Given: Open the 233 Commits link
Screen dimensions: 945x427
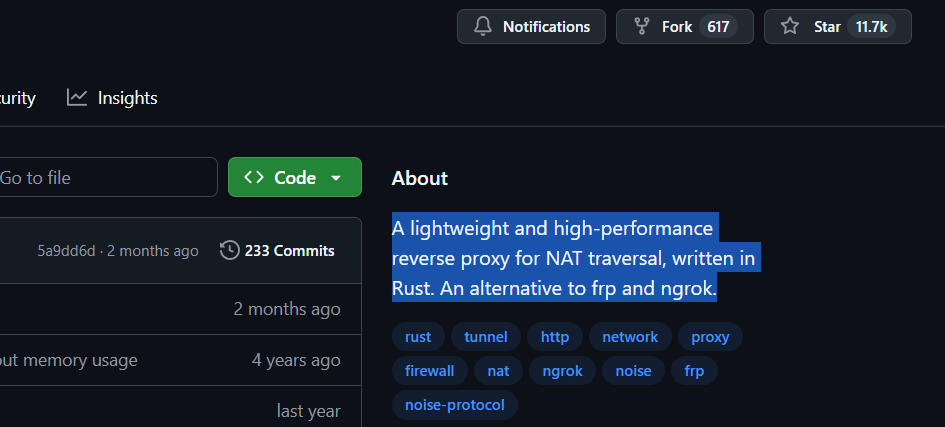Looking at the screenshot, I should (x=289, y=251).
